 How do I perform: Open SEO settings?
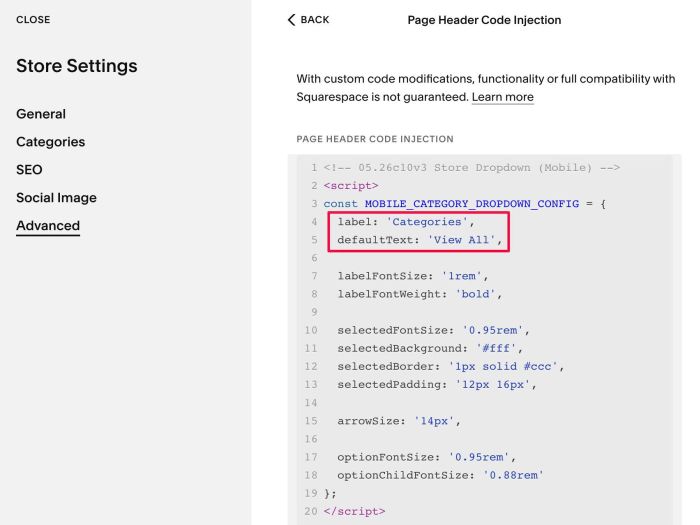tap(29, 170)
